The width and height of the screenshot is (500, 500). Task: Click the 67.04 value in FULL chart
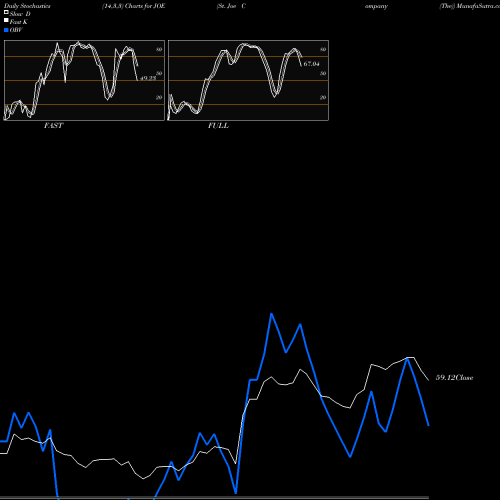312,64
